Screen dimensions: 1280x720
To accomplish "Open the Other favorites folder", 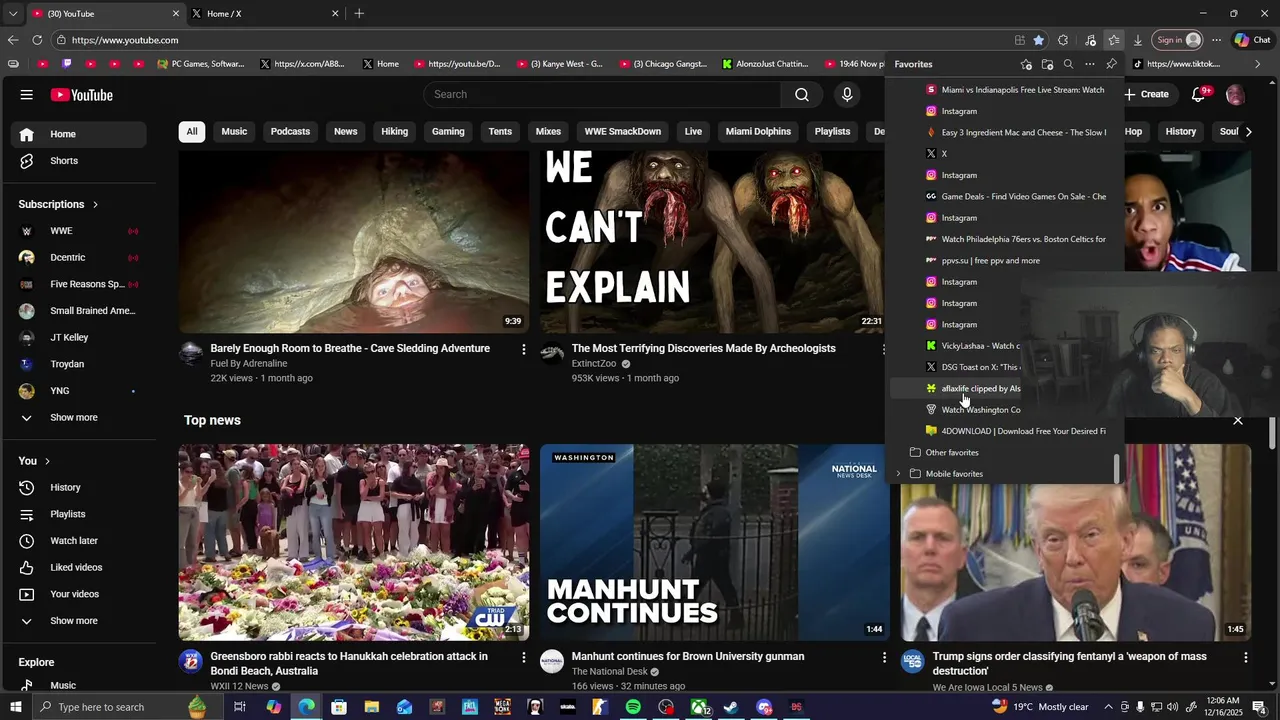I will point(951,453).
